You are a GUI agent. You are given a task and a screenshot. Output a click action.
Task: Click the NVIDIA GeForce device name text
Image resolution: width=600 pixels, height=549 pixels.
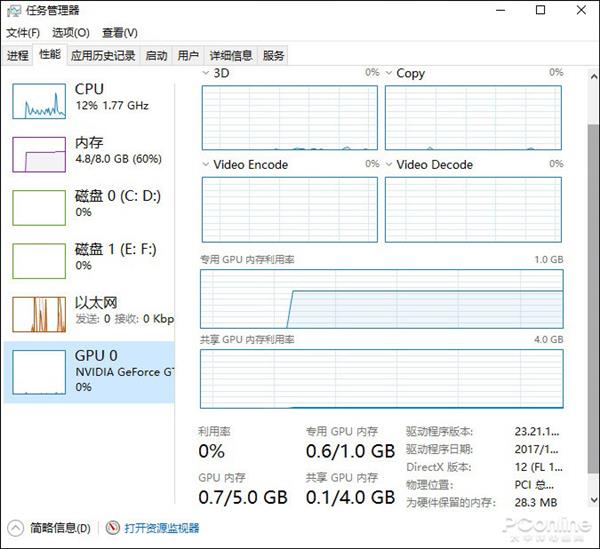[x=125, y=372]
